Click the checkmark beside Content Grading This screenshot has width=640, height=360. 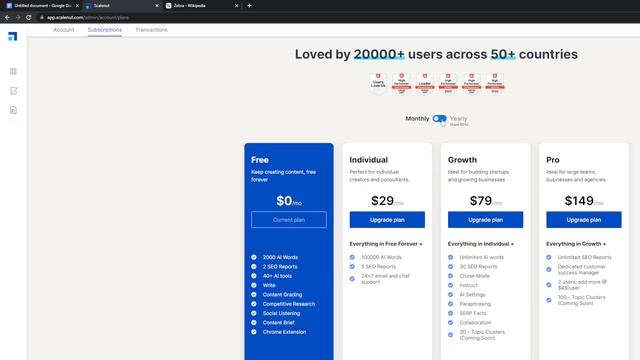[x=254, y=294]
